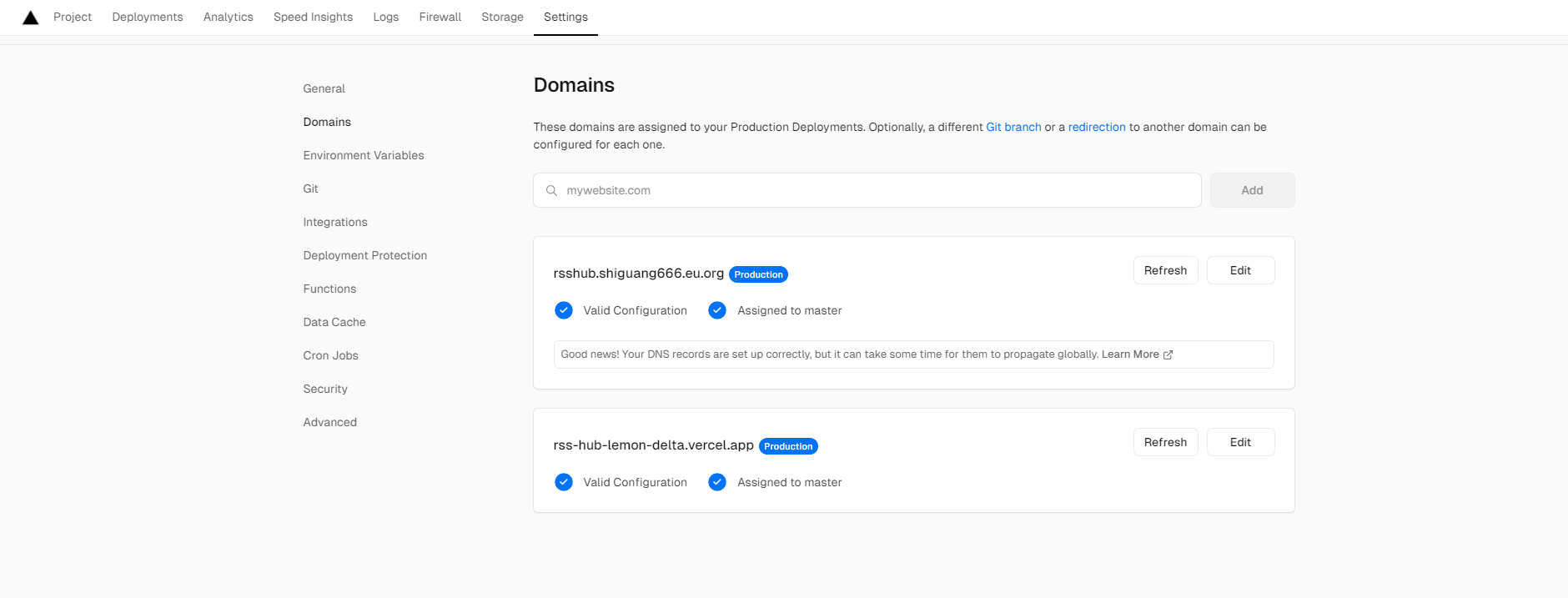Open General settings in sidebar

324,88
